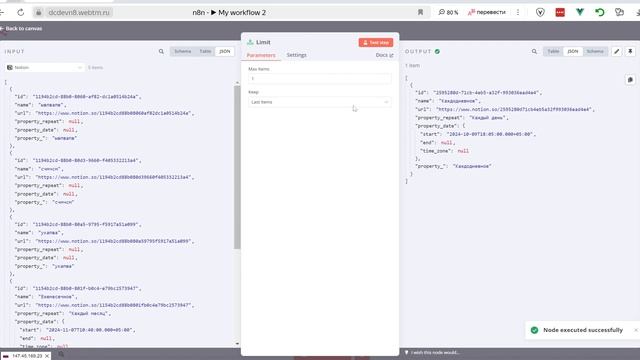This screenshot has width=640, height=360.
Task: Click the "5 items" count in the input panel
Action: tap(96, 68)
